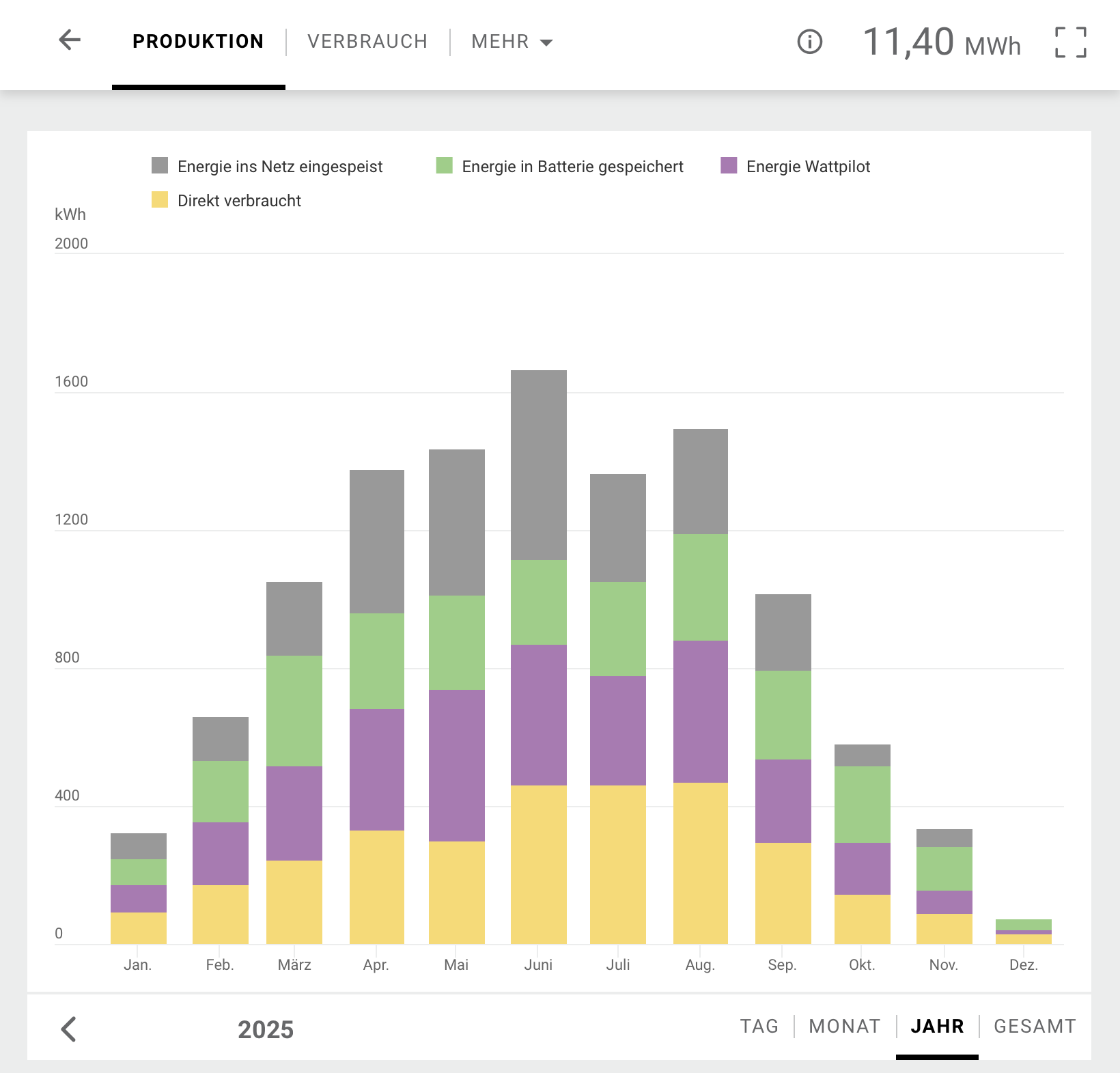Click the 2025 year label
The height and width of the screenshot is (1073, 1120).
pos(266,1029)
